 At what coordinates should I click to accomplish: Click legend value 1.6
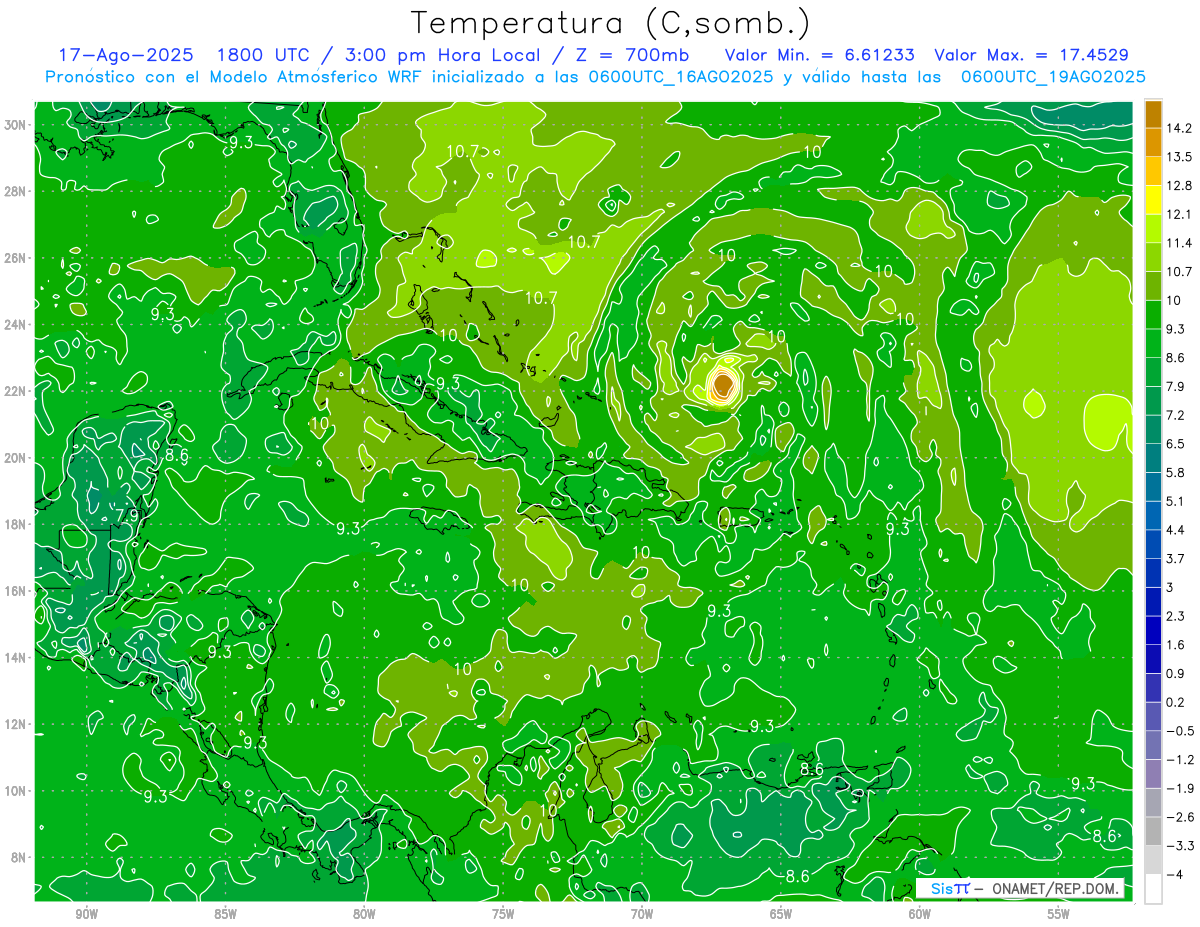(x=1175, y=645)
